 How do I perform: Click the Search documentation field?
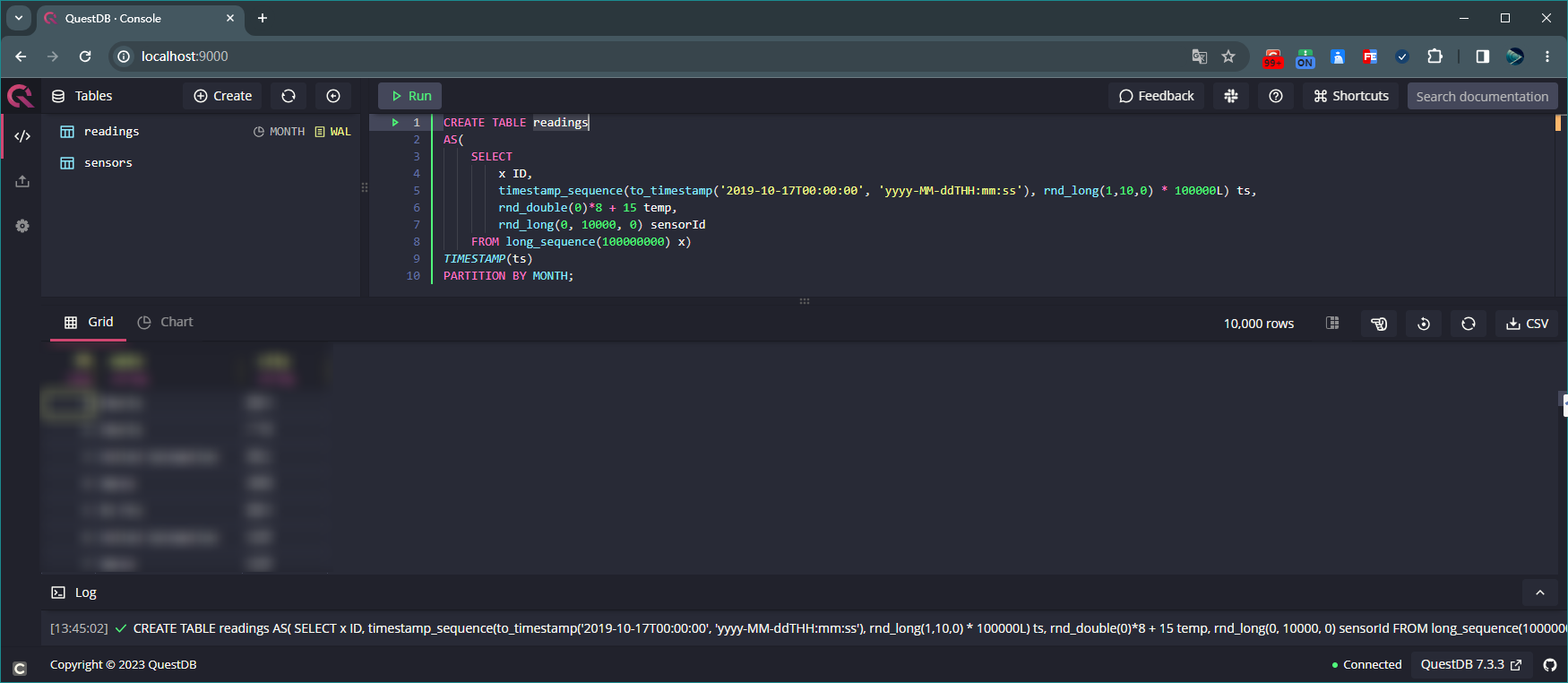(x=1482, y=96)
